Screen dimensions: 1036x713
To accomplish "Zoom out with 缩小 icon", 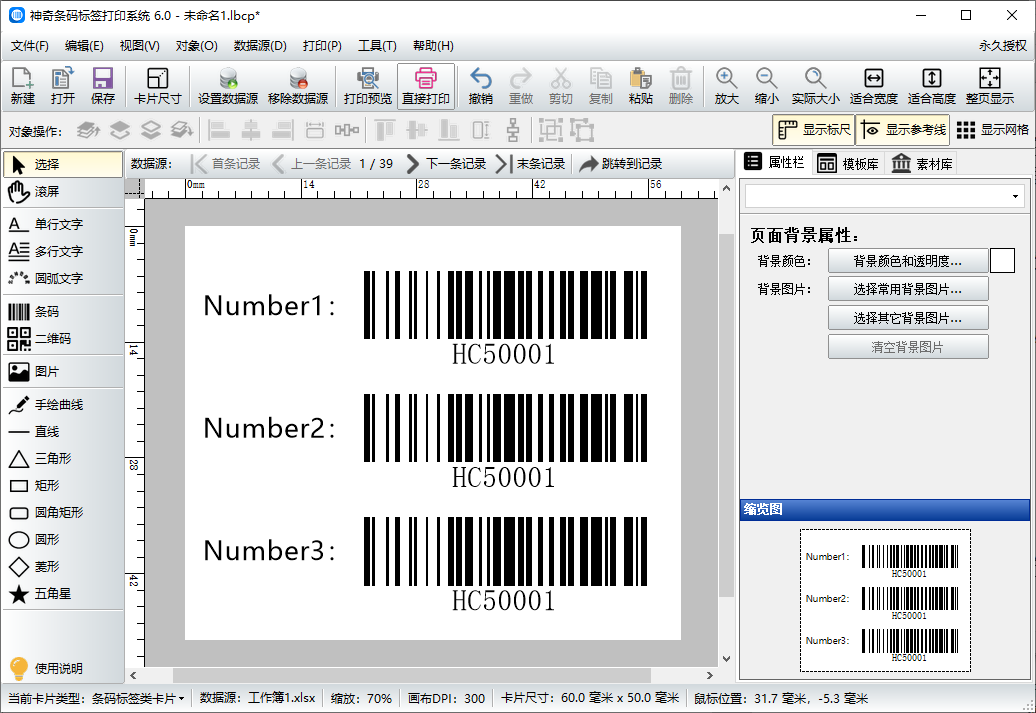I will point(766,85).
